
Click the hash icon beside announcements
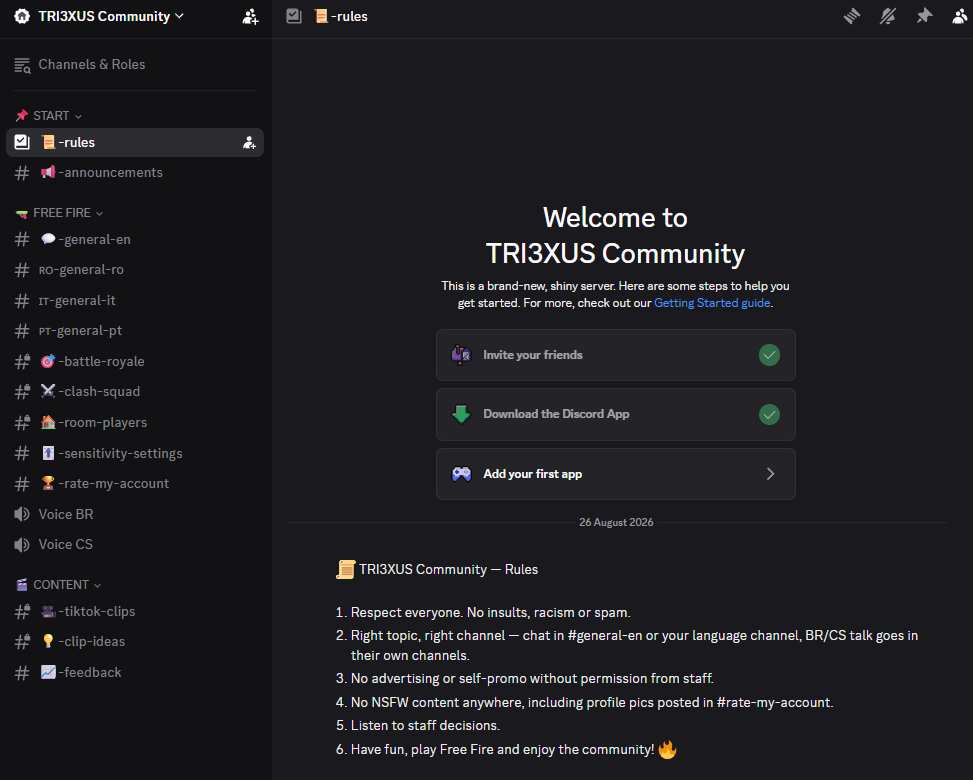click(22, 173)
